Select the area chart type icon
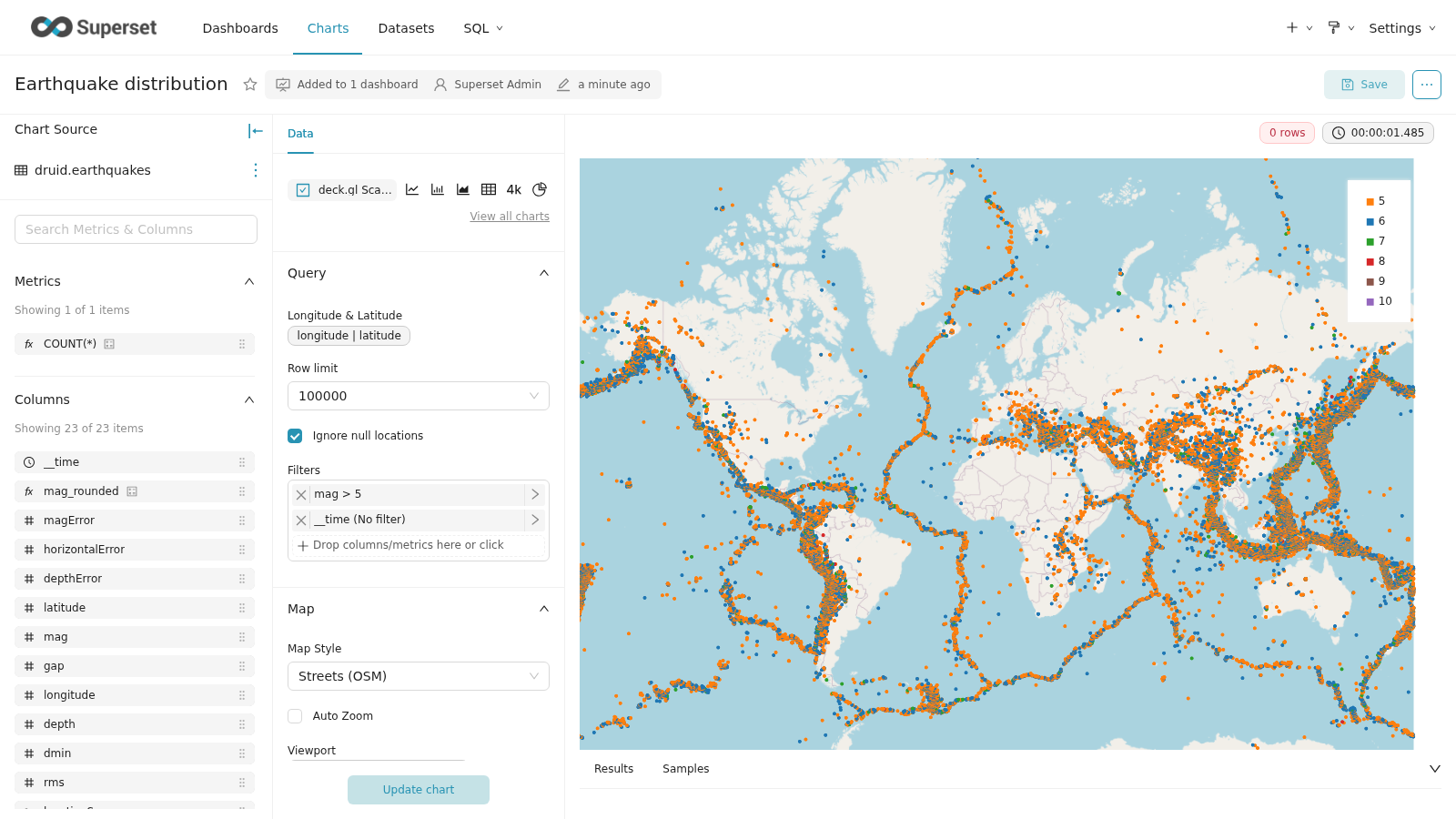This screenshot has width=1456, height=819. [463, 189]
